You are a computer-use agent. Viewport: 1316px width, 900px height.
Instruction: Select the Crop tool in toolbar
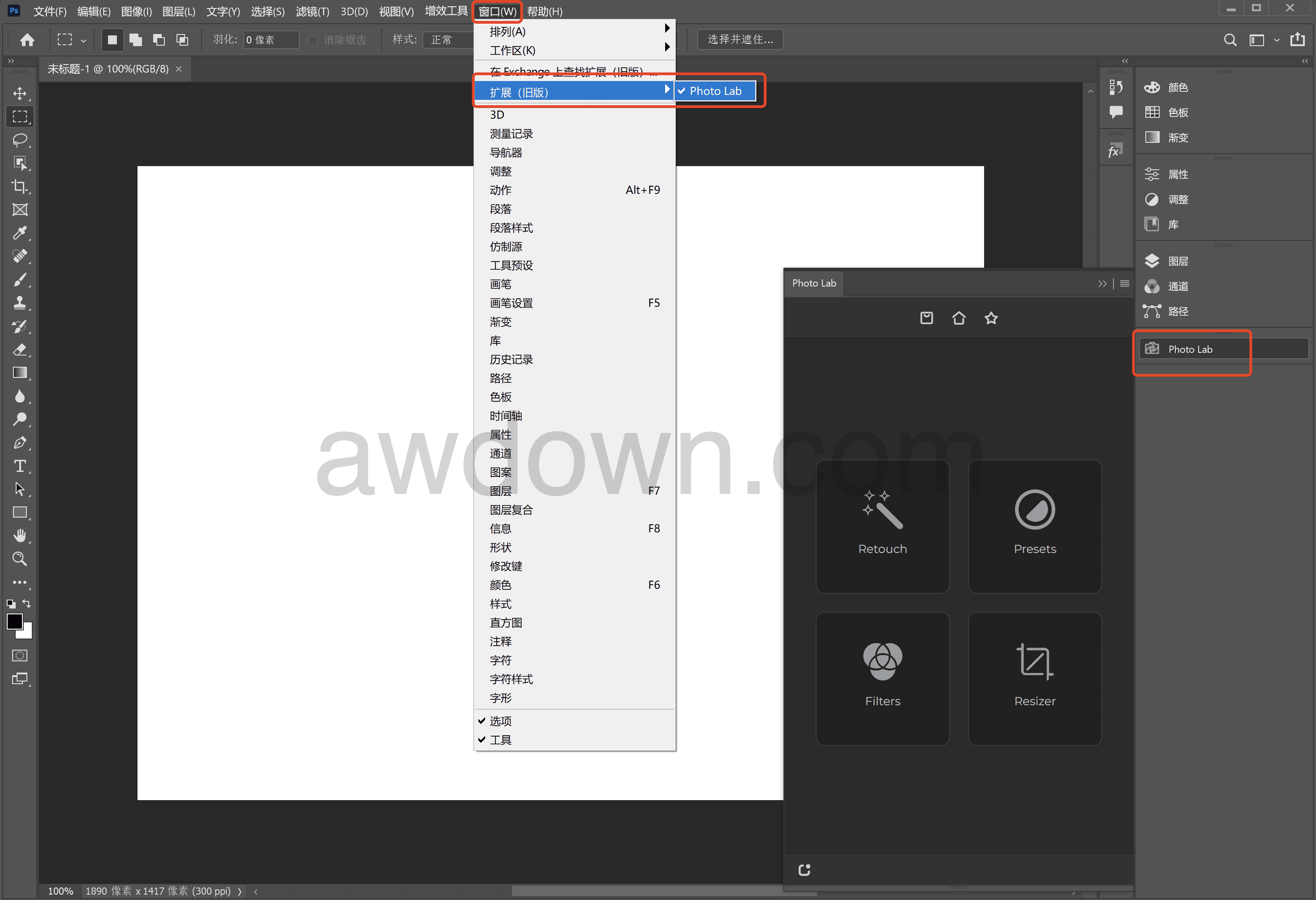pos(20,186)
